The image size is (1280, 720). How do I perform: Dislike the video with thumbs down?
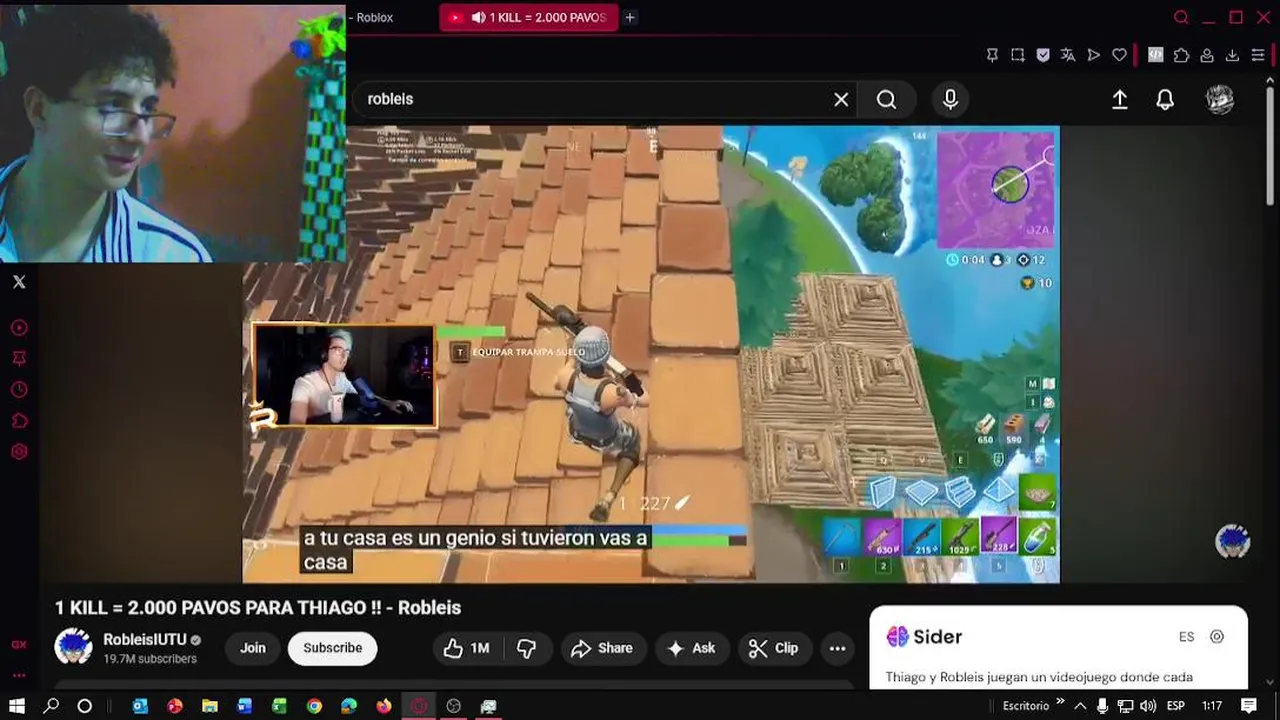(x=527, y=648)
